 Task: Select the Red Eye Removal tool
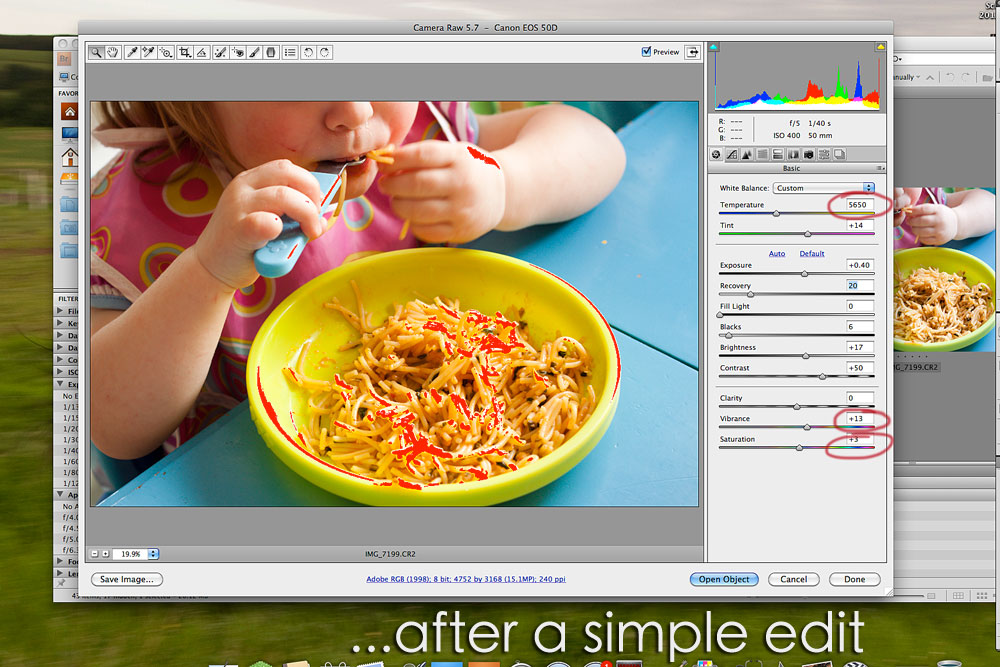(238, 52)
